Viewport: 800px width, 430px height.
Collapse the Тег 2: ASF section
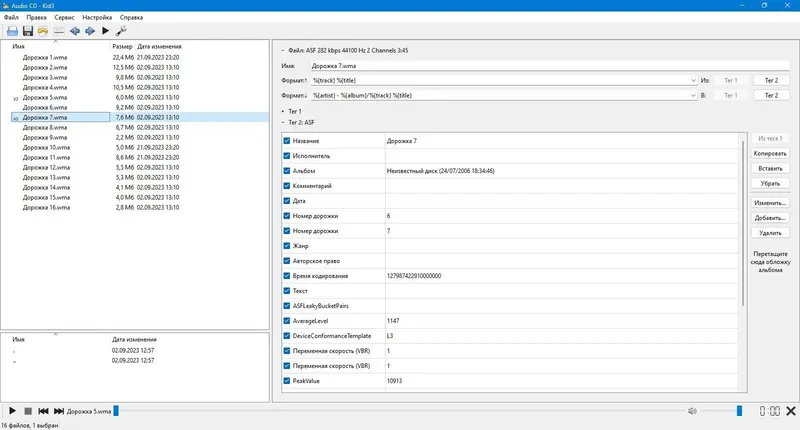click(283, 122)
